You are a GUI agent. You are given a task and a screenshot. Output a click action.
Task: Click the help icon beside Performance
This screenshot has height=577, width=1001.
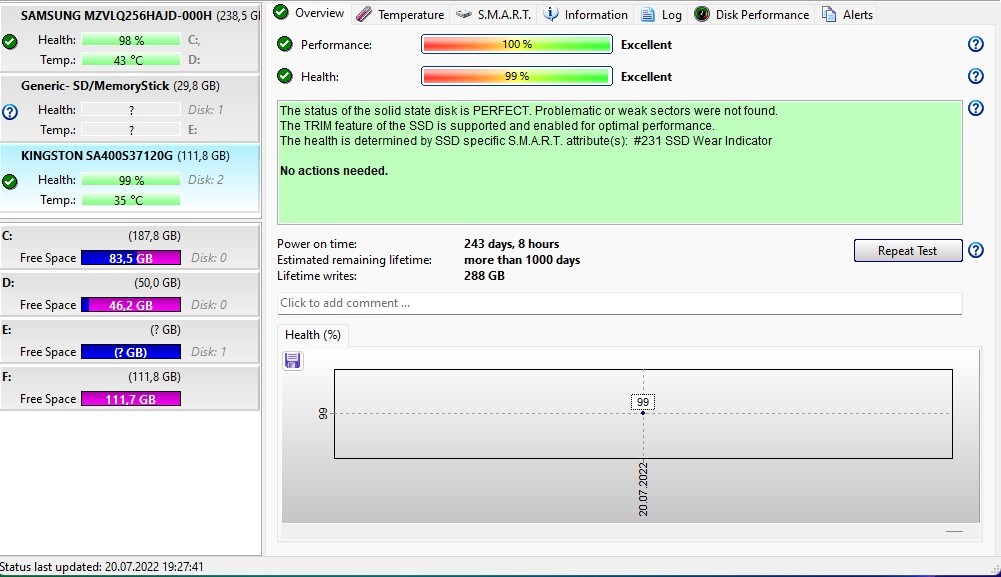pos(975,44)
